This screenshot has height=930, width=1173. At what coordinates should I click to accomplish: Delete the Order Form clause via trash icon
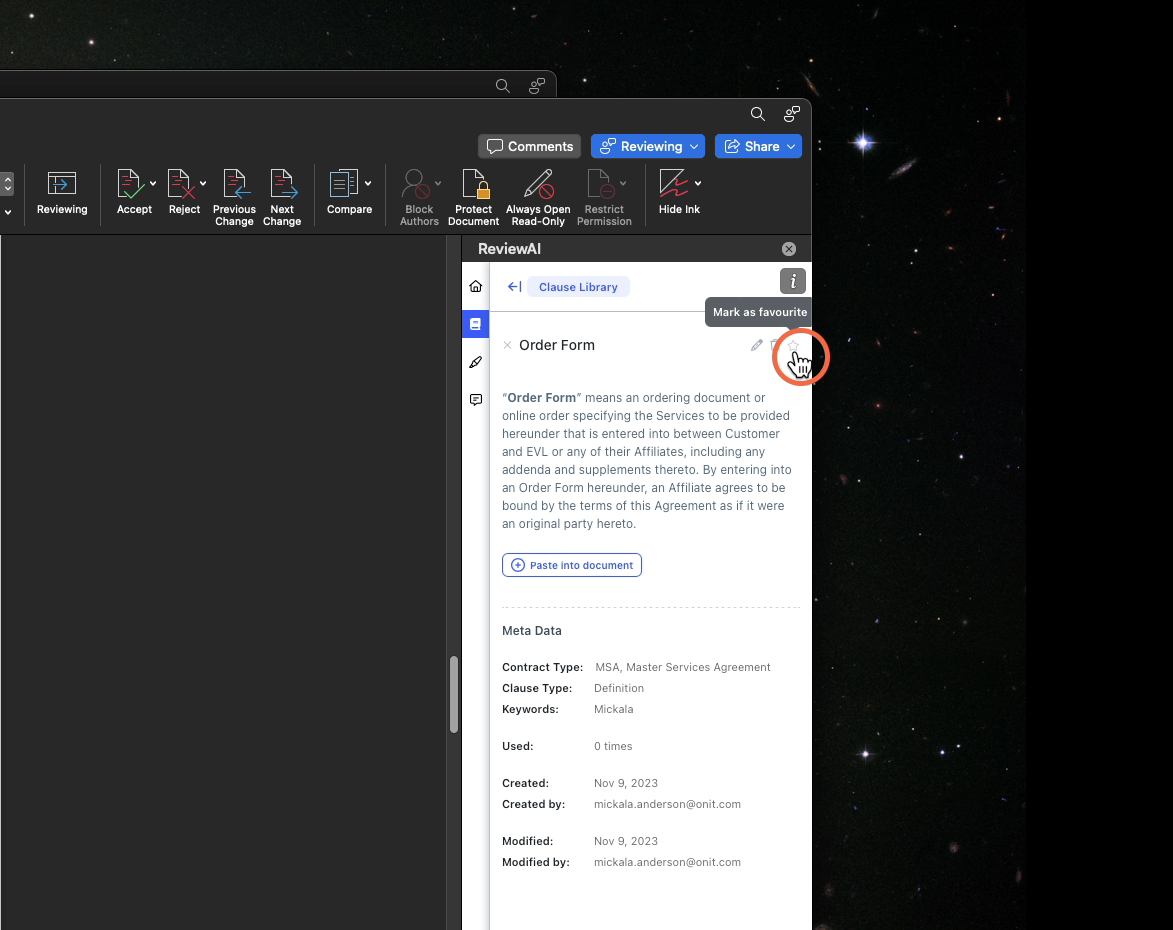pos(775,345)
